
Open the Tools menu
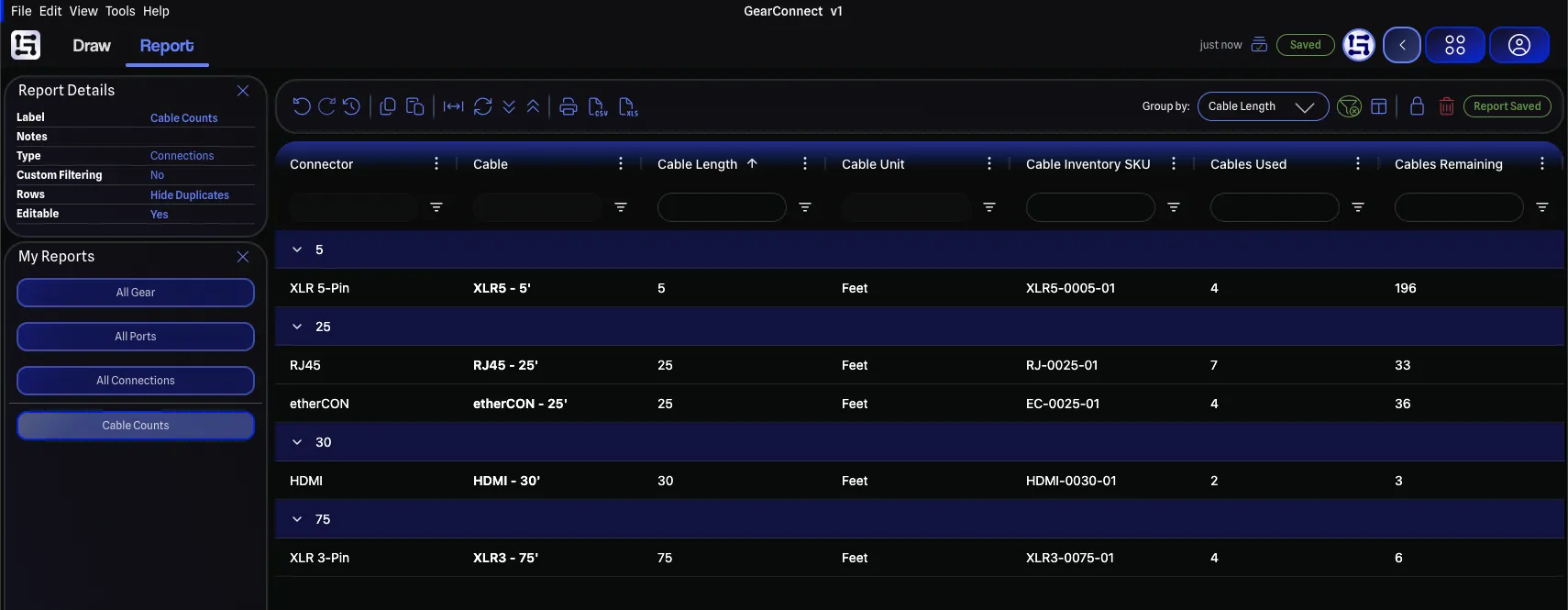pyautogui.click(x=120, y=11)
